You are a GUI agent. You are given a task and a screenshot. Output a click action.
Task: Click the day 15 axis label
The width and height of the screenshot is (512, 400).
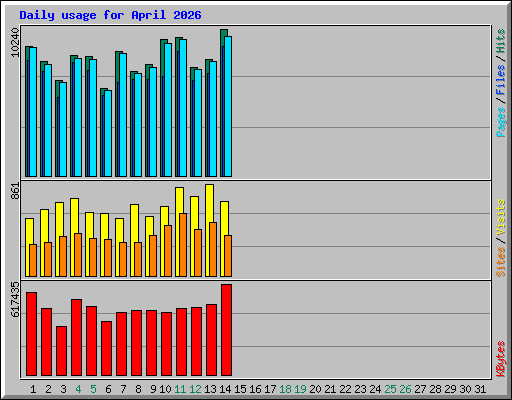[240, 389]
